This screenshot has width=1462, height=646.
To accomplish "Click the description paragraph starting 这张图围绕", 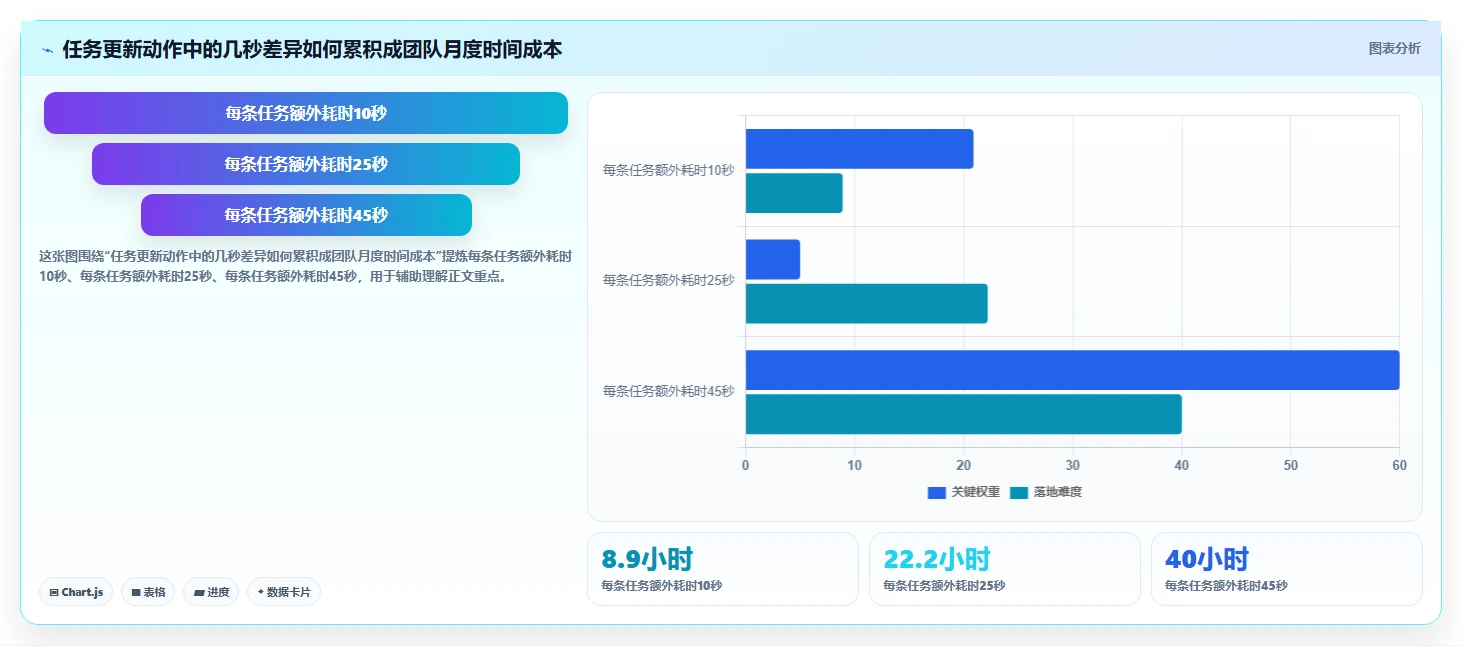I will click(305, 266).
